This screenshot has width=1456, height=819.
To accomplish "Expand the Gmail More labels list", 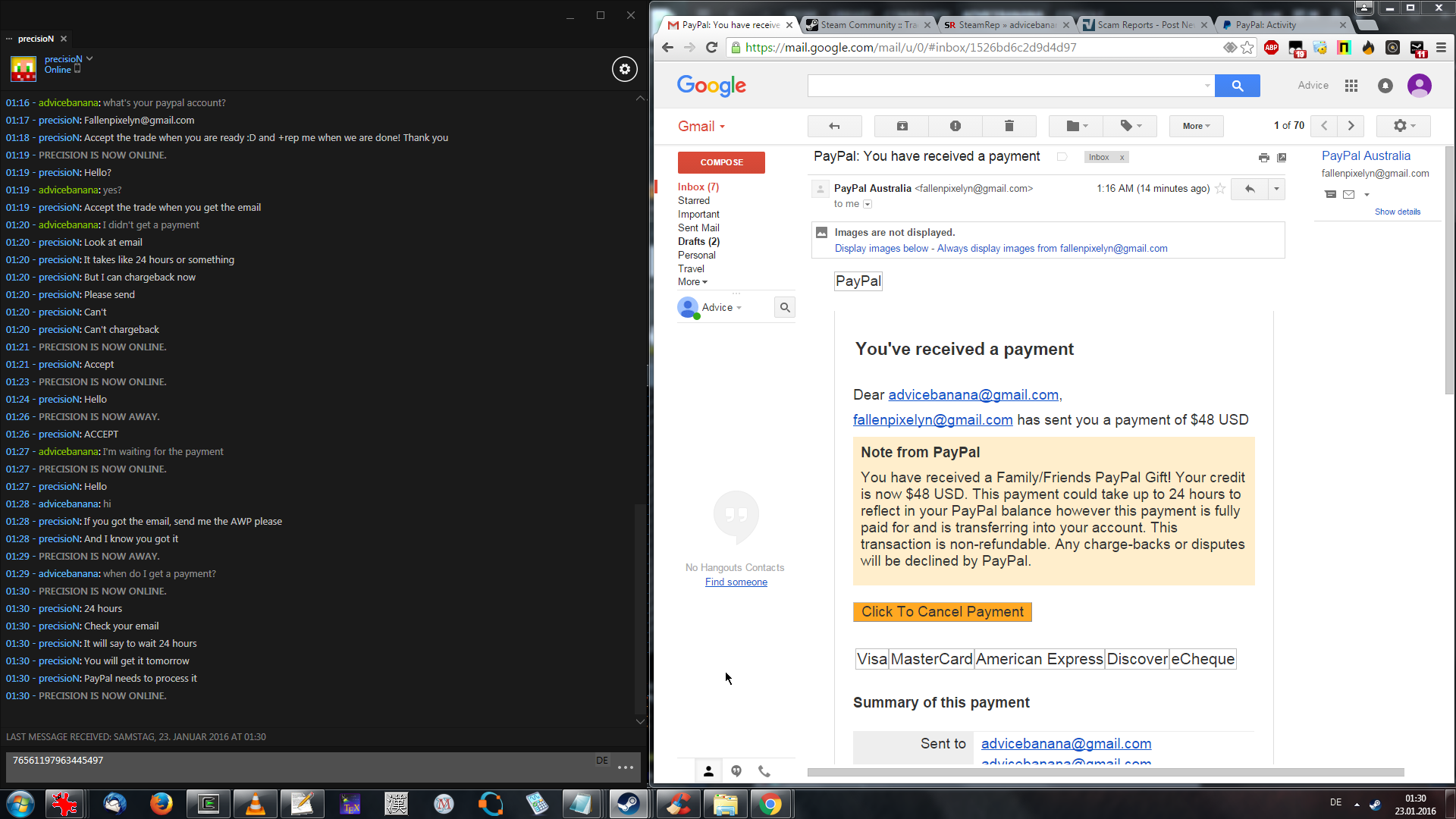I will [x=692, y=282].
